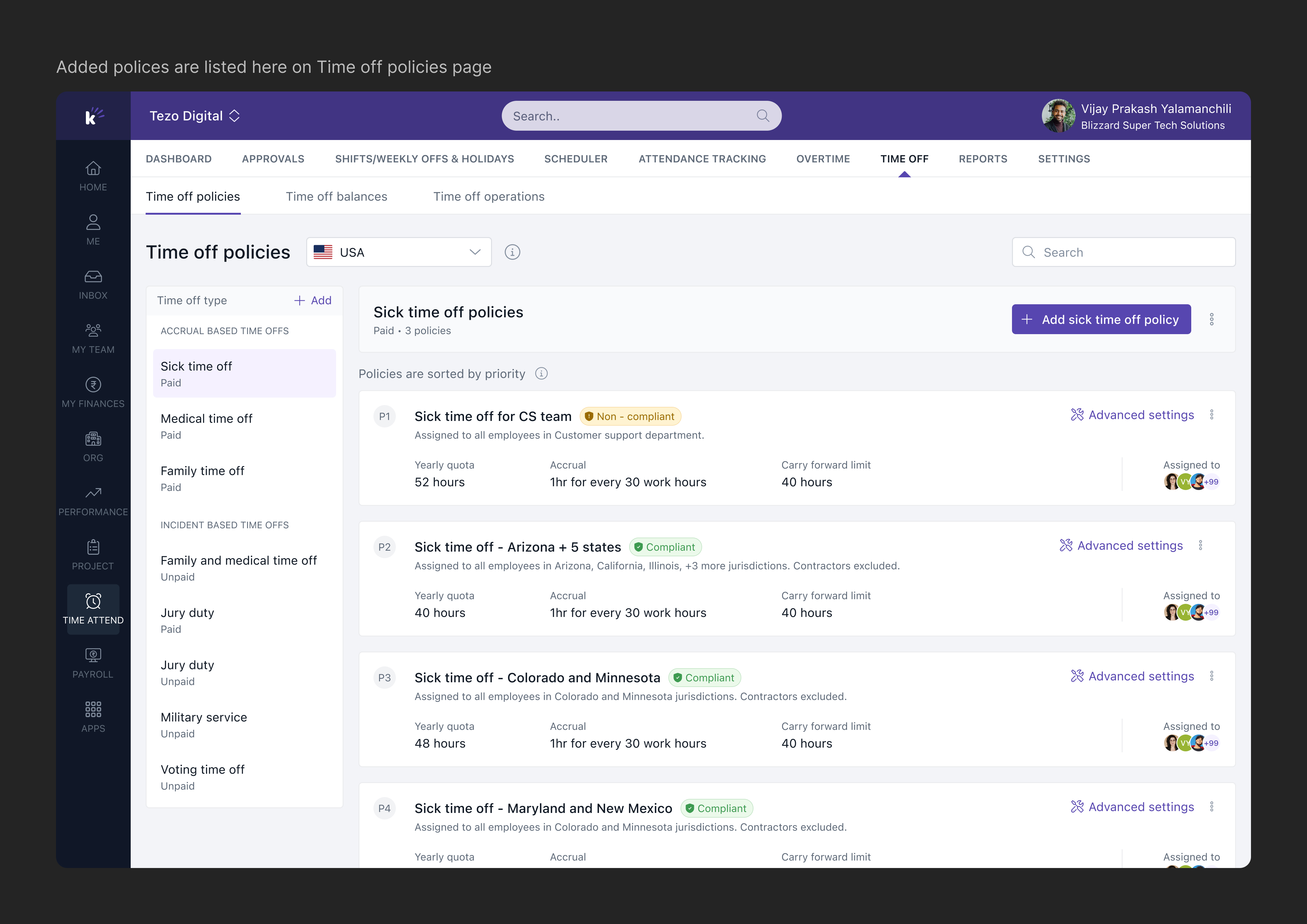Open Payroll from the sidebar
This screenshot has height=924, width=1307.
(93, 663)
